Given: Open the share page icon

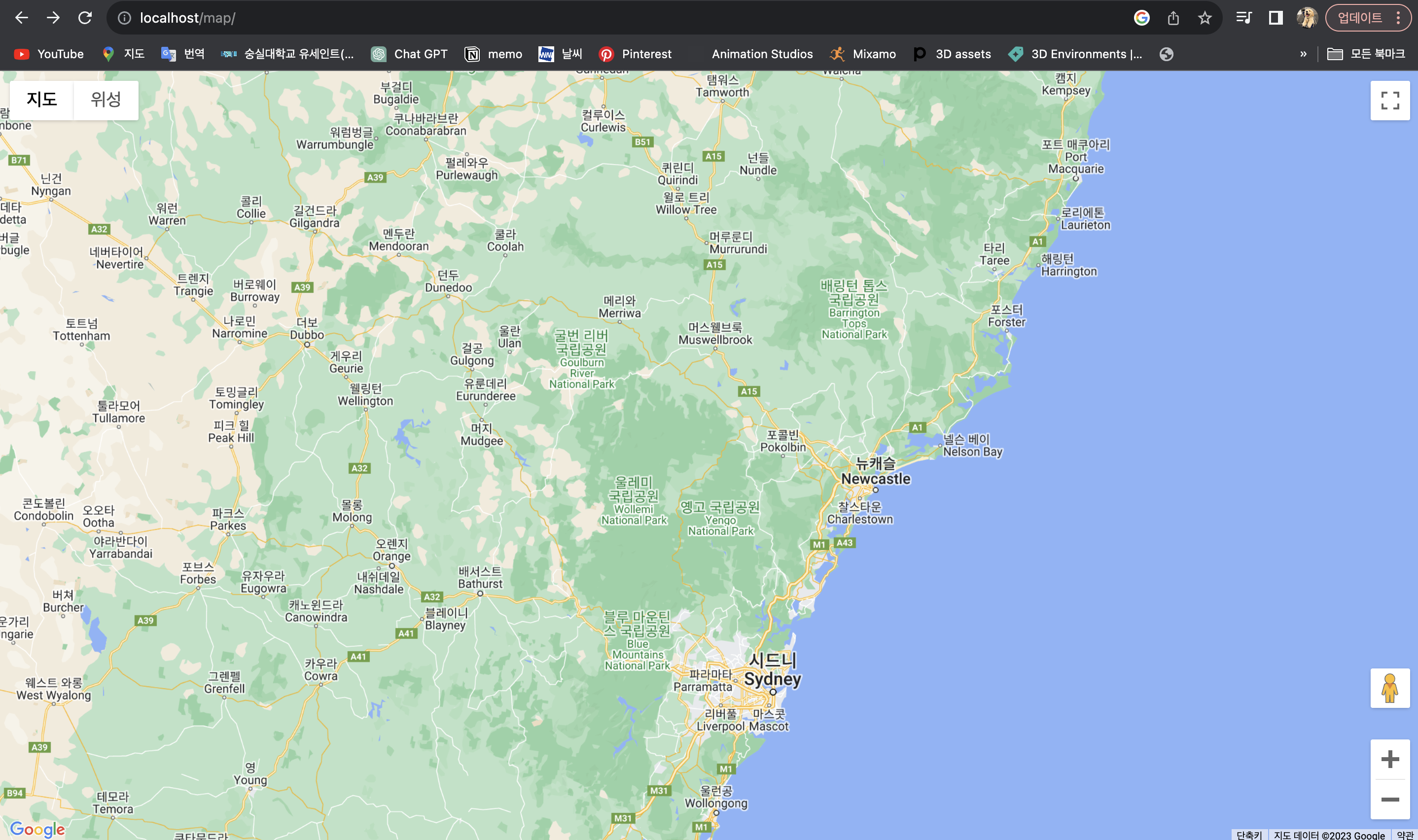Looking at the screenshot, I should point(1173,18).
